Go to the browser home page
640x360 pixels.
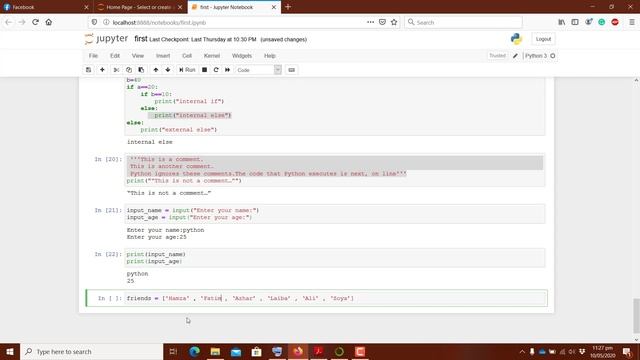pyautogui.click(x=49, y=22)
